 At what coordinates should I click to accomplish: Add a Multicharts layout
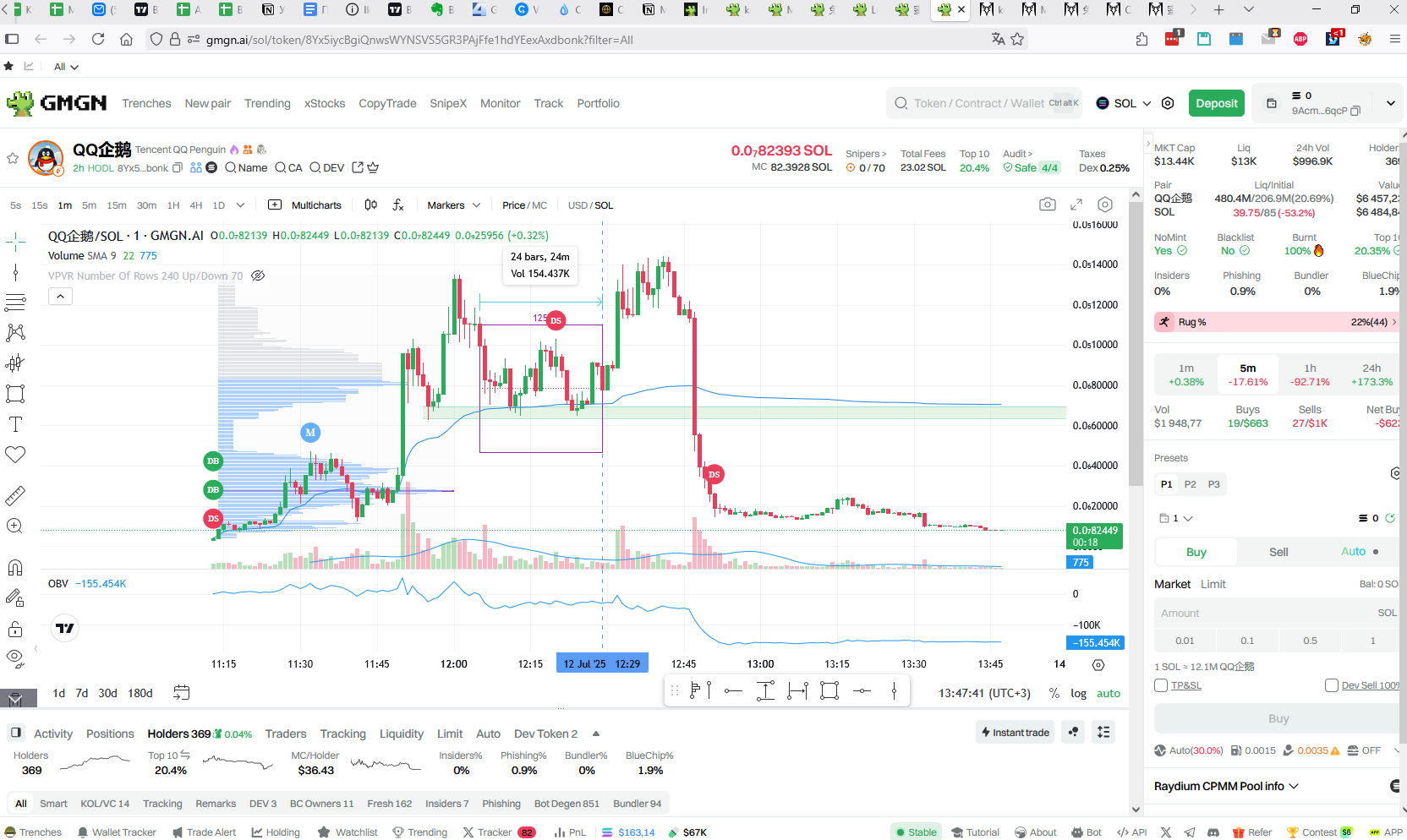pos(305,205)
